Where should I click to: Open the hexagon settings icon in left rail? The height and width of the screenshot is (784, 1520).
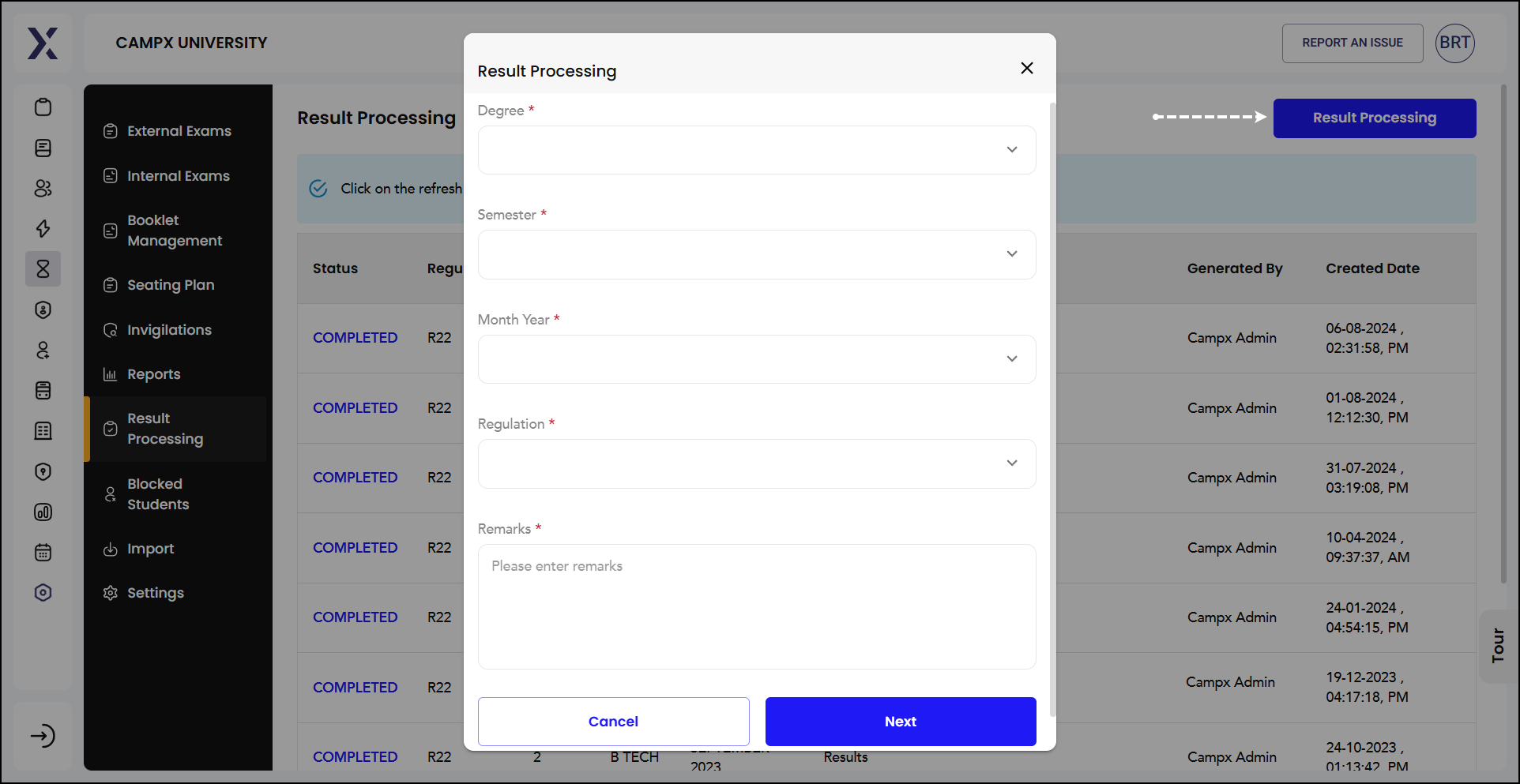coord(43,592)
